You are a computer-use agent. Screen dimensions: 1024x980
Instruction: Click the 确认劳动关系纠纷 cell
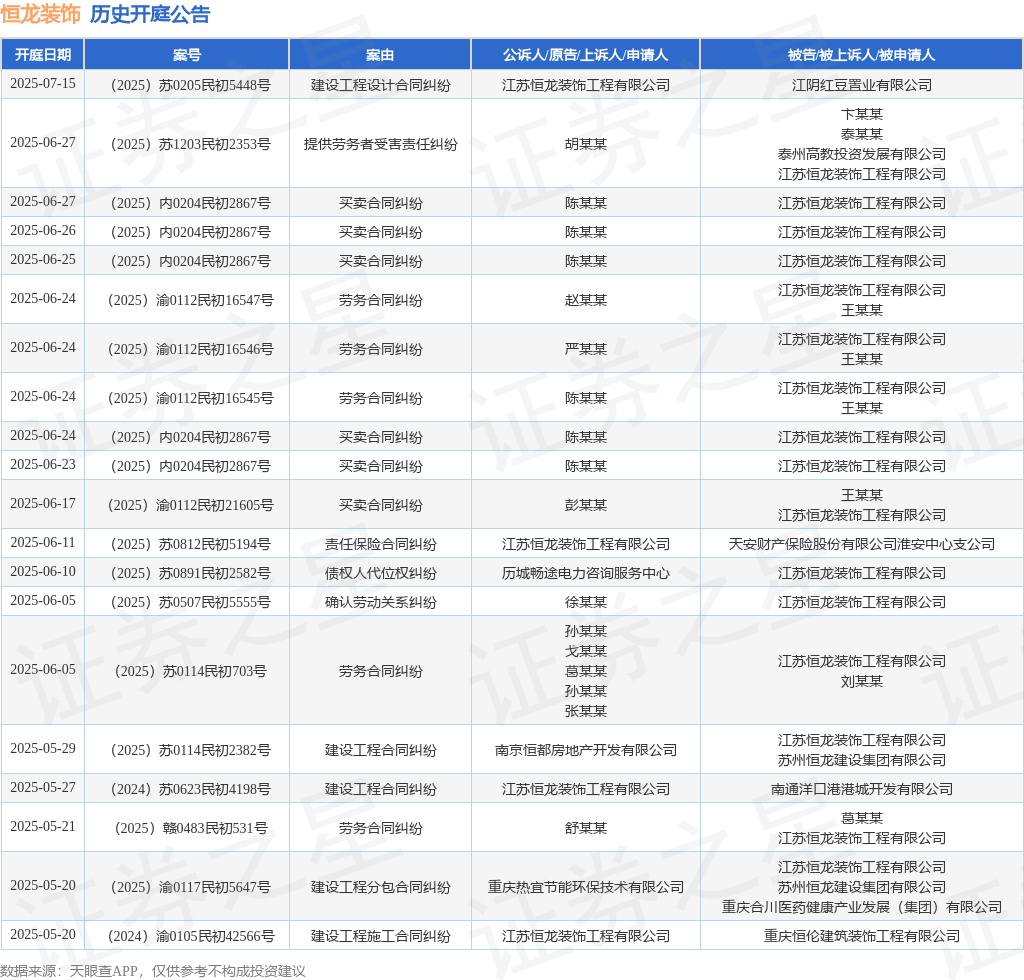[x=380, y=602]
